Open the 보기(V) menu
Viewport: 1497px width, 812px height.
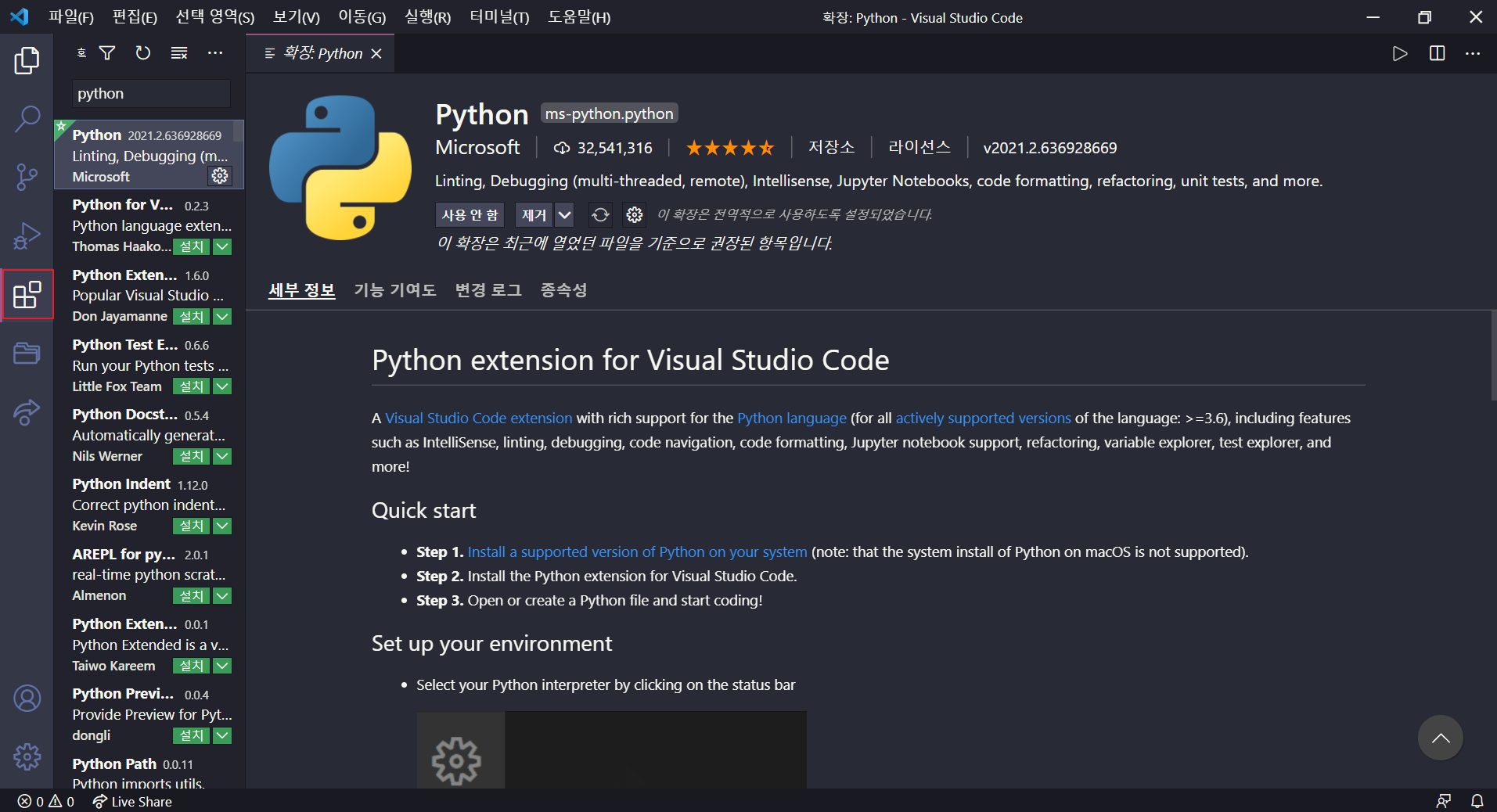point(296,17)
